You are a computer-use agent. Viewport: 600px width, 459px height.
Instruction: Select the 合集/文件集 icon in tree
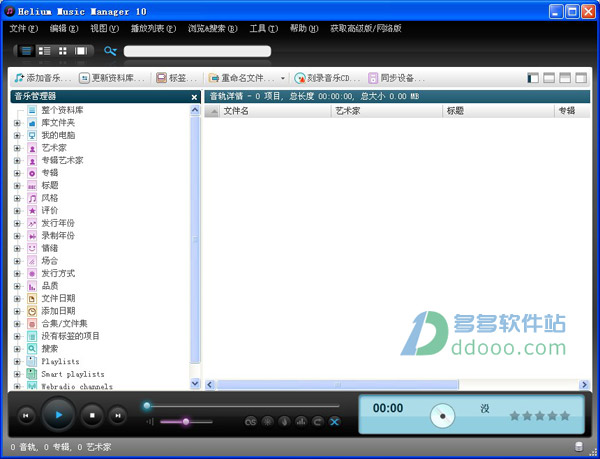[x=32, y=324]
